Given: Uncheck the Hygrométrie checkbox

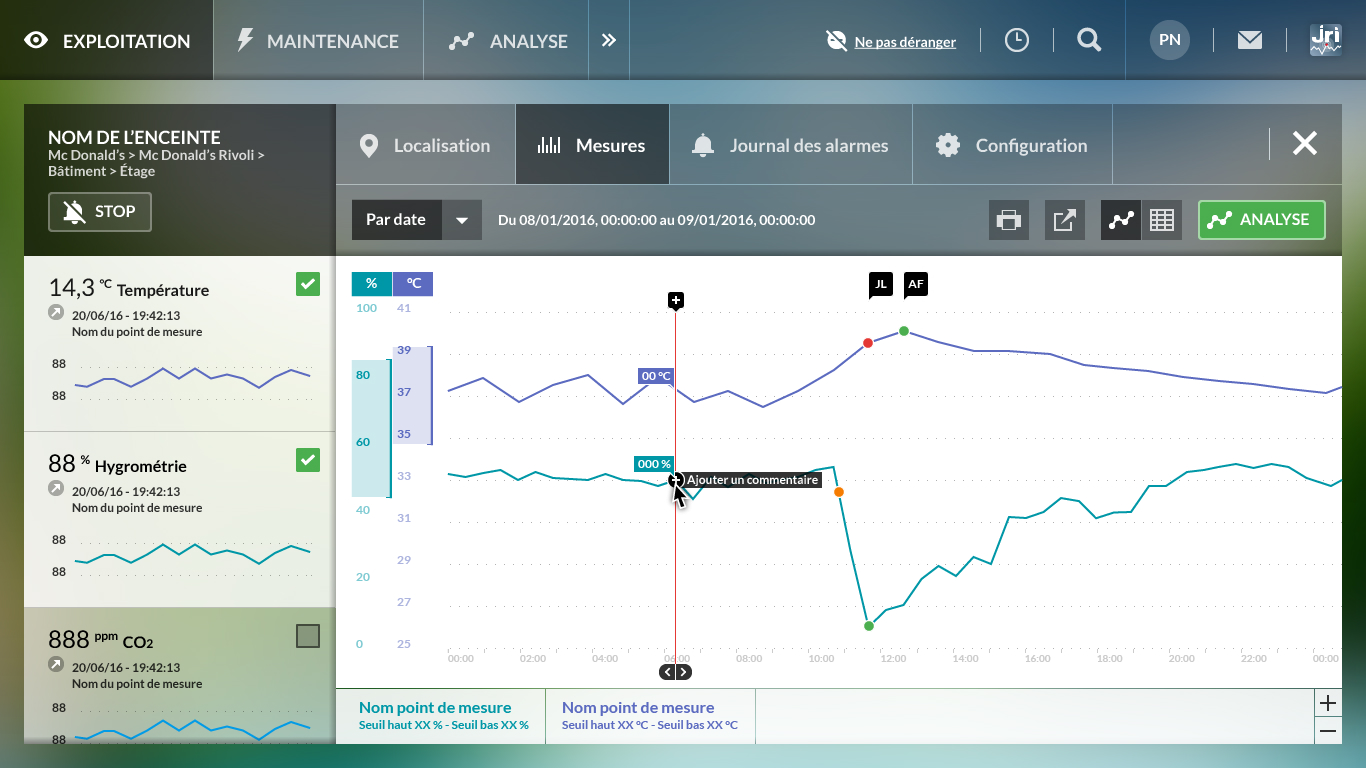Looking at the screenshot, I should coord(308,460).
